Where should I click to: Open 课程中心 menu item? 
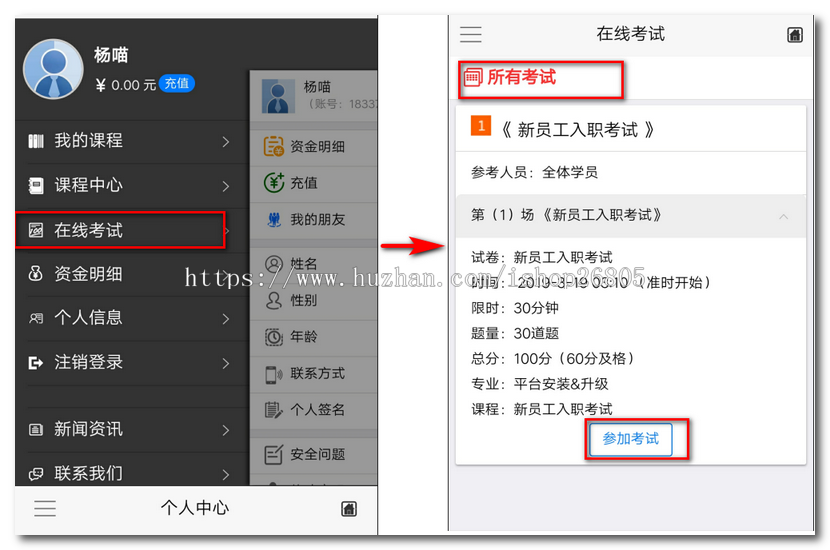(x=132, y=186)
